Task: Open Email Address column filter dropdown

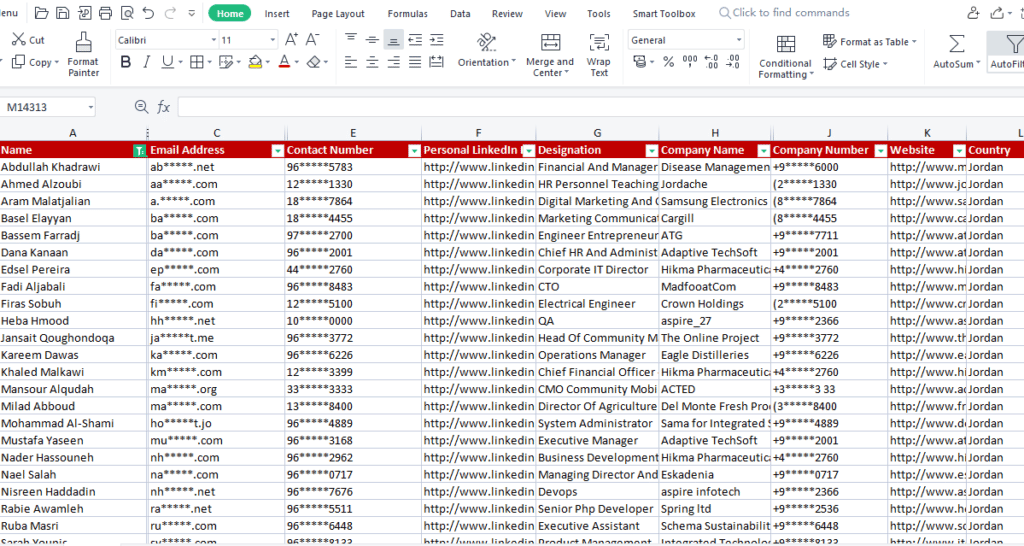Action: [278, 151]
